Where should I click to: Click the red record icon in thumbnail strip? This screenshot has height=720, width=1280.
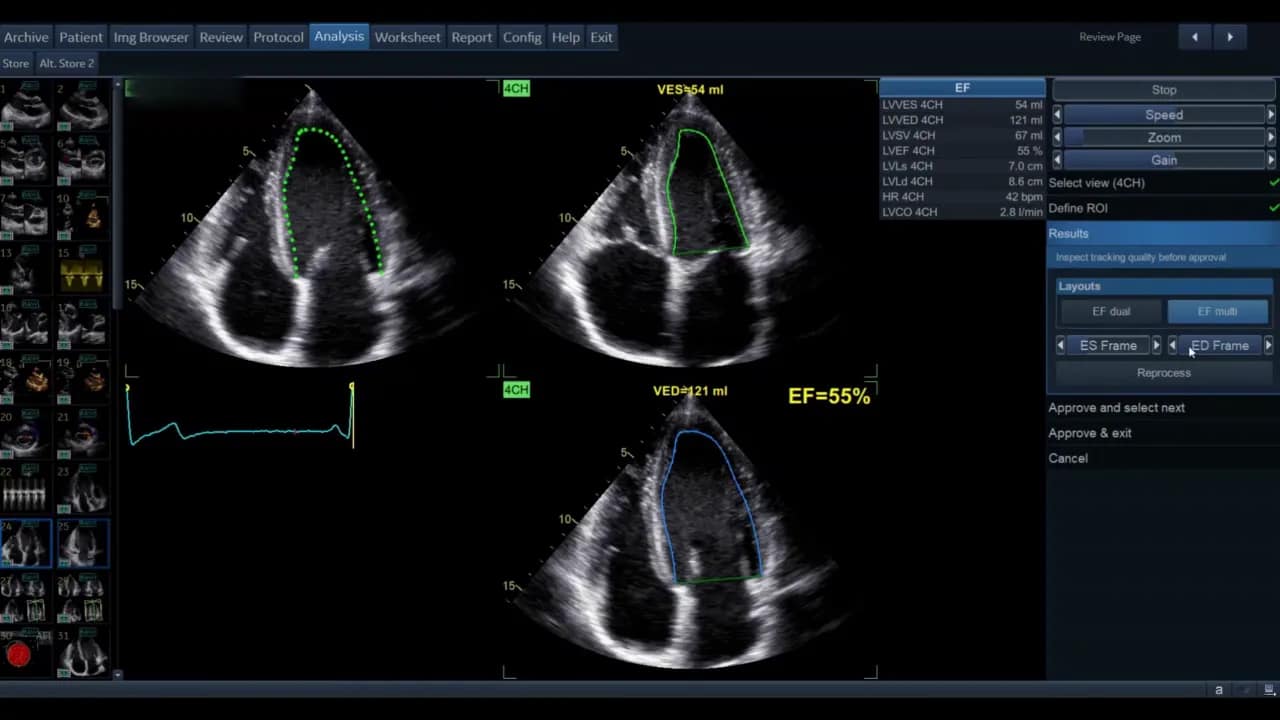(18, 655)
